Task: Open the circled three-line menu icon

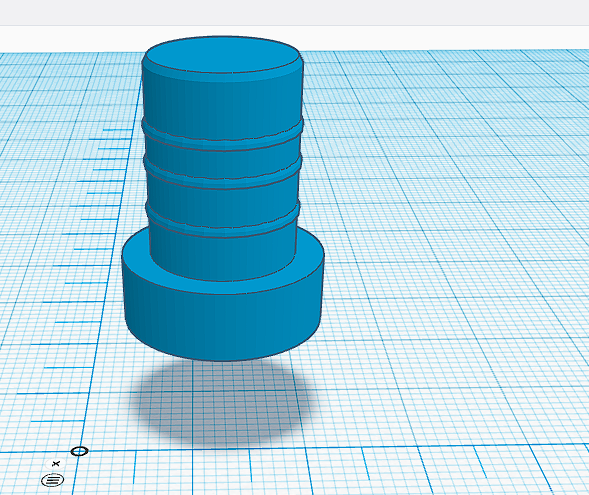Action: tap(53, 480)
